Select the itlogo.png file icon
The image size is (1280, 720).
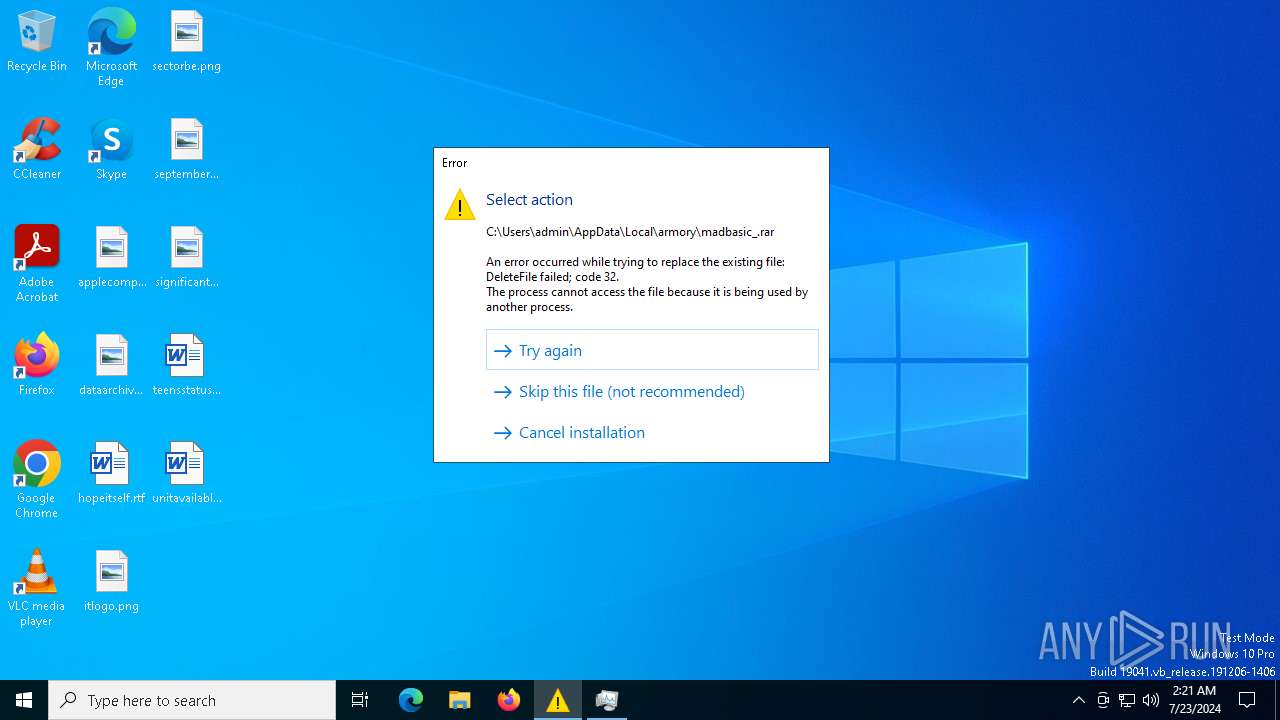click(111, 582)
